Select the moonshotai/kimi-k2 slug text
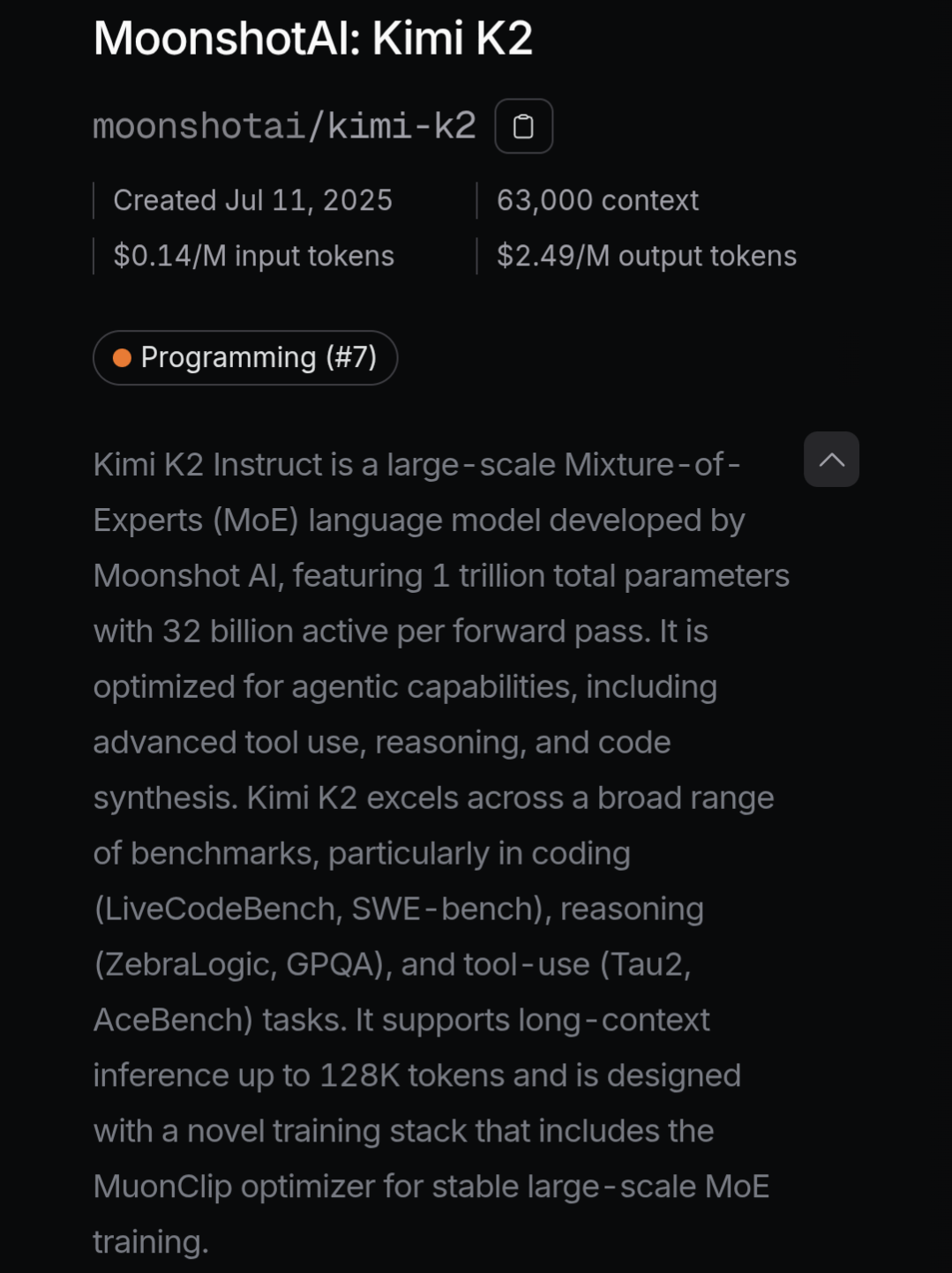 pos(284,126)
